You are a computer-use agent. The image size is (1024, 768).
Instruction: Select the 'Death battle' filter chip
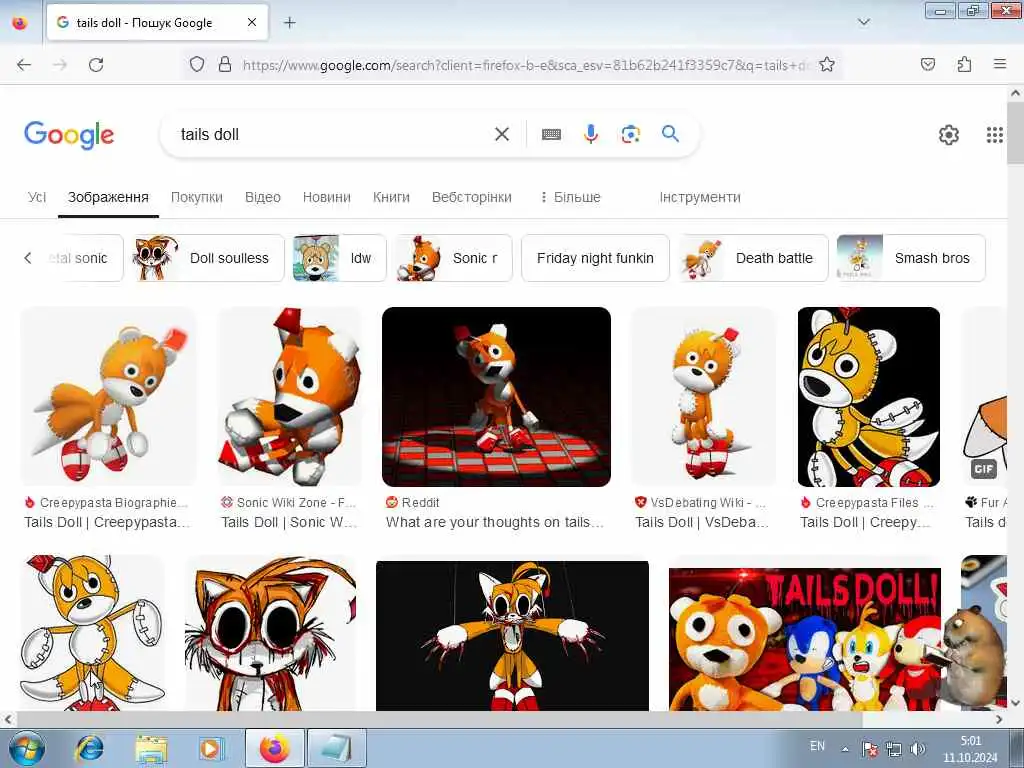pyautogui.click(x=753, y=258)
